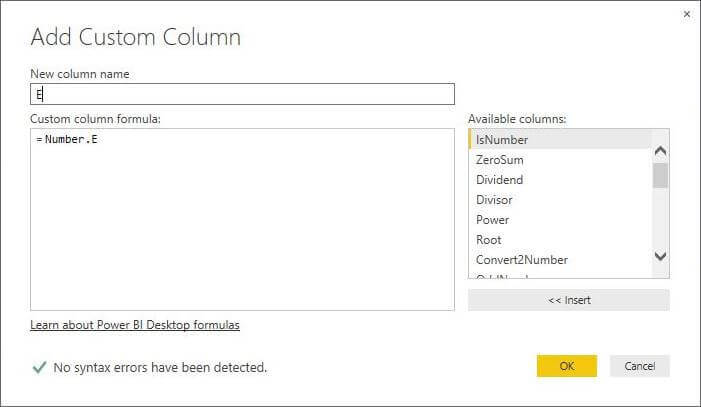Click the Number.E formula text
The width and height of the screenshot is (701, 407).
click(71, 139)
